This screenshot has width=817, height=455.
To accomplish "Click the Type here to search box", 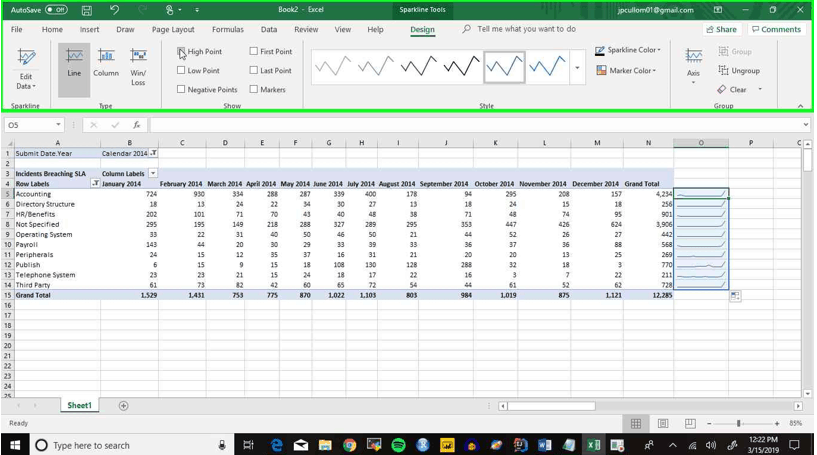I will 130,445.
